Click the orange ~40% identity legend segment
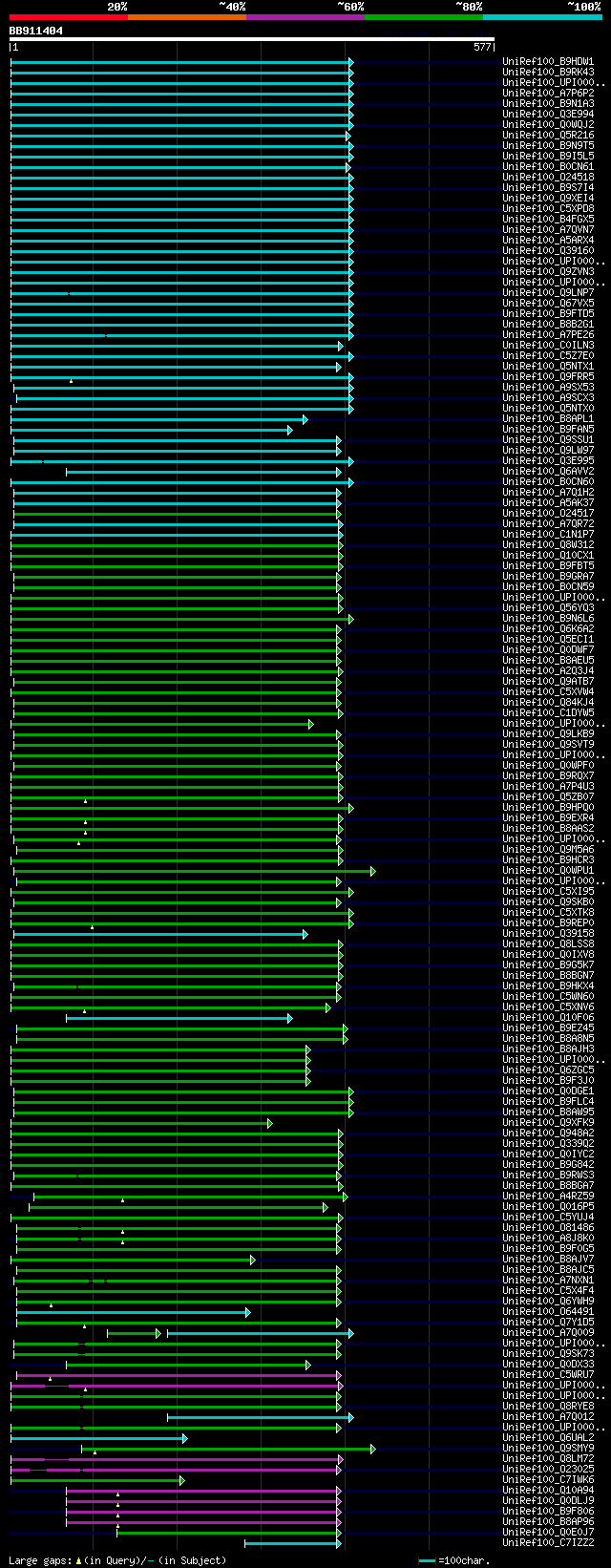 coord(187,17)
